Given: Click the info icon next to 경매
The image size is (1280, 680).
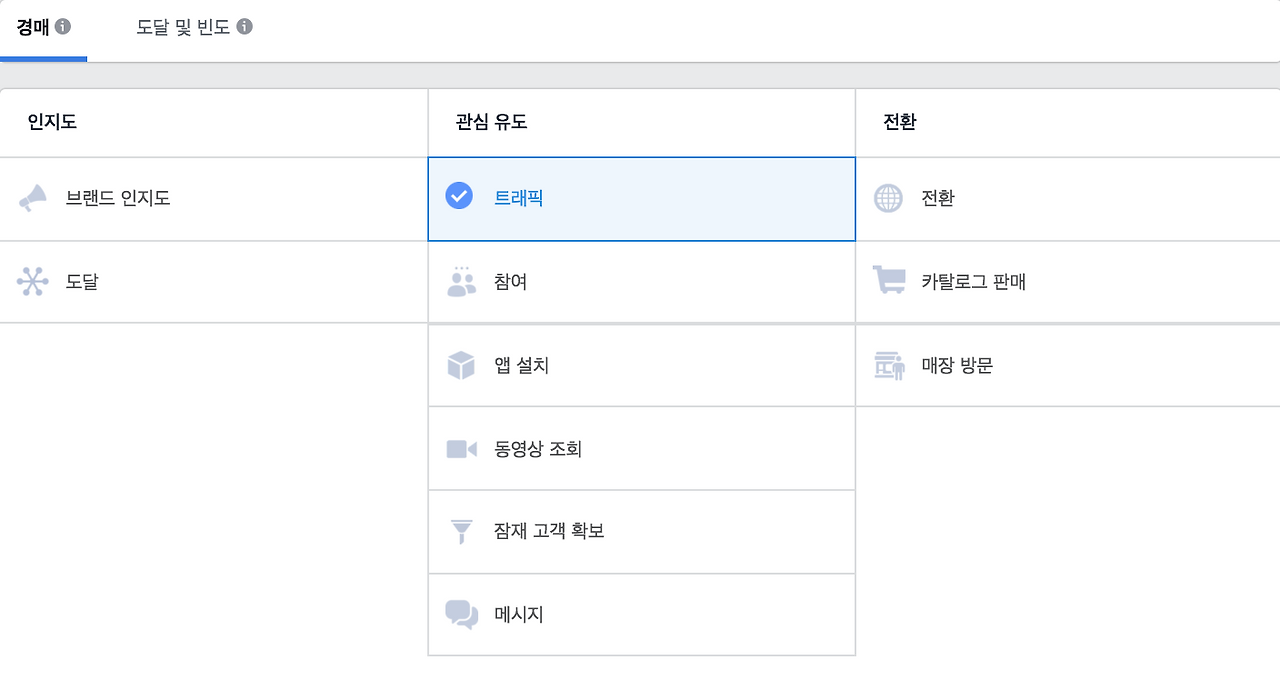Looking at the screenshot, I should point(64,26).
